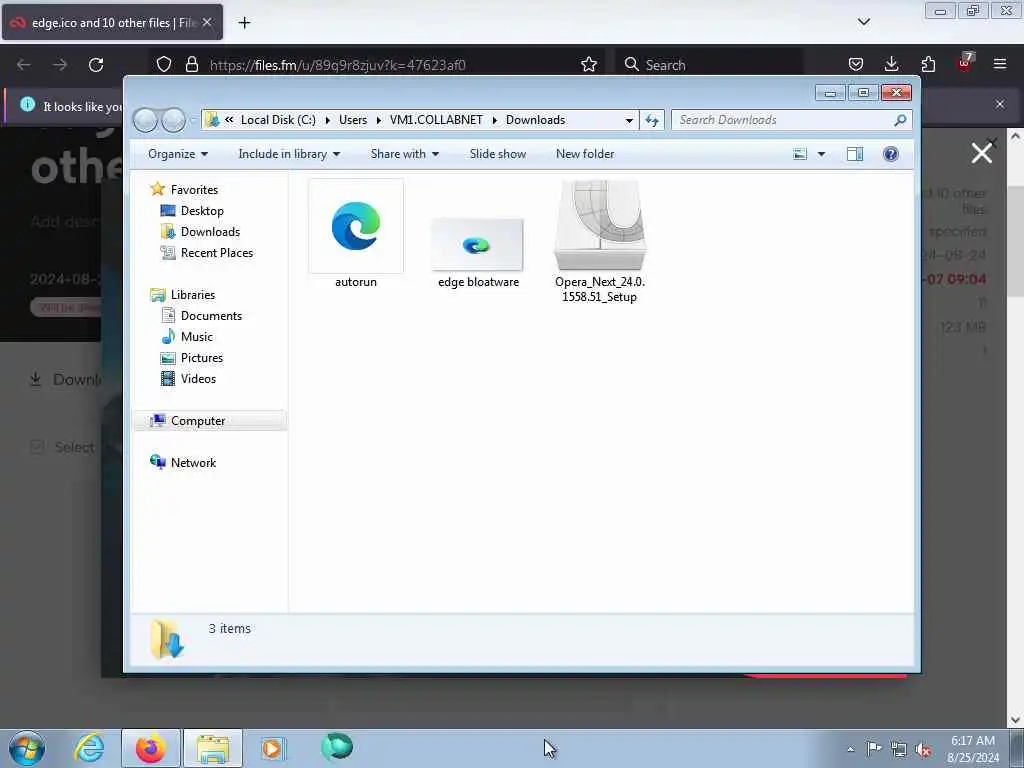The width and height of the screenshot is (1024, 768).
Task: Open the Firefox downloads panel
Action: coord(891,65)
